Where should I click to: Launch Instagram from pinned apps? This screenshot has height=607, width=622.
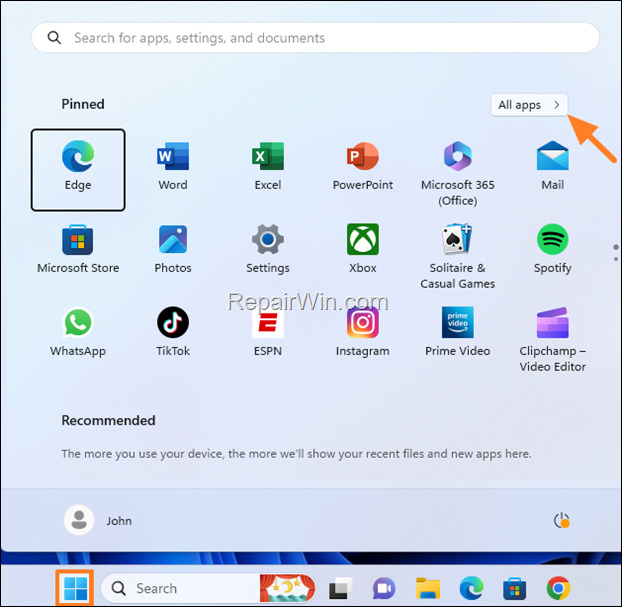(x=363, y=332)
